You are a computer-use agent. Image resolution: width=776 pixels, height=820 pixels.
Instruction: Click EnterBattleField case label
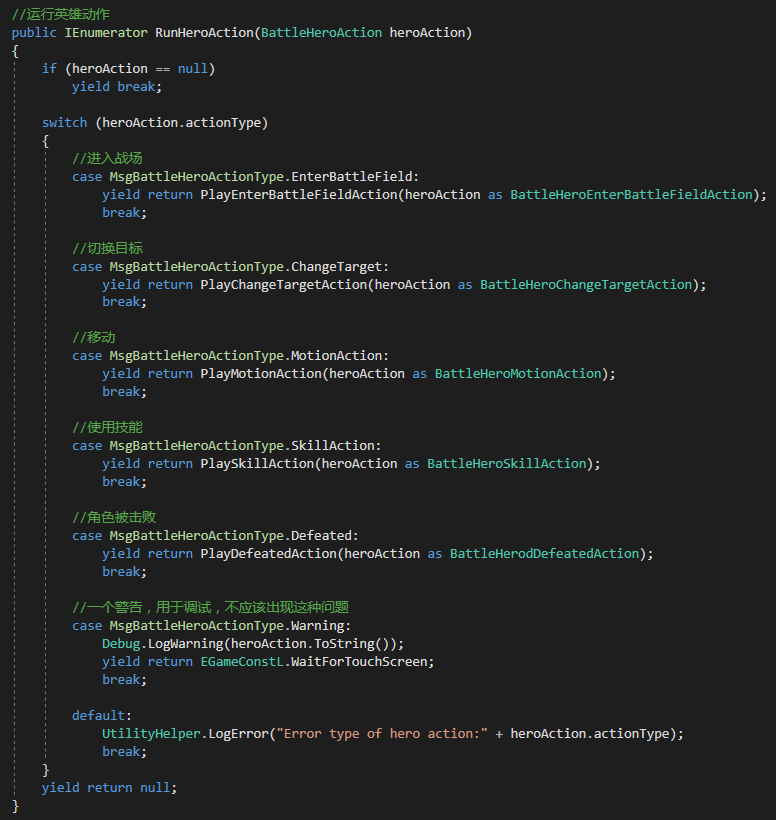coord(352,176)
